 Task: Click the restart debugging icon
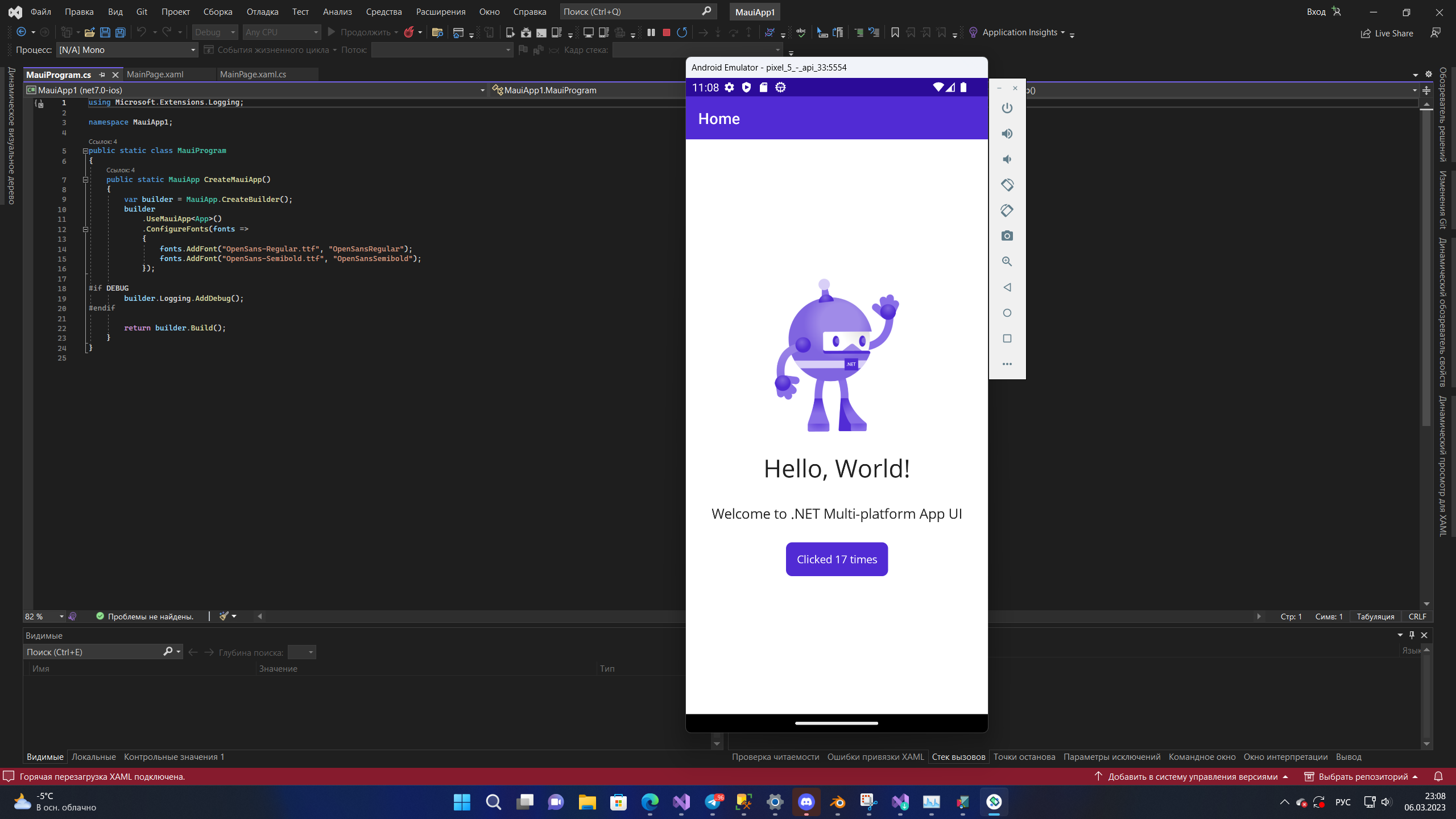[682, 32]
